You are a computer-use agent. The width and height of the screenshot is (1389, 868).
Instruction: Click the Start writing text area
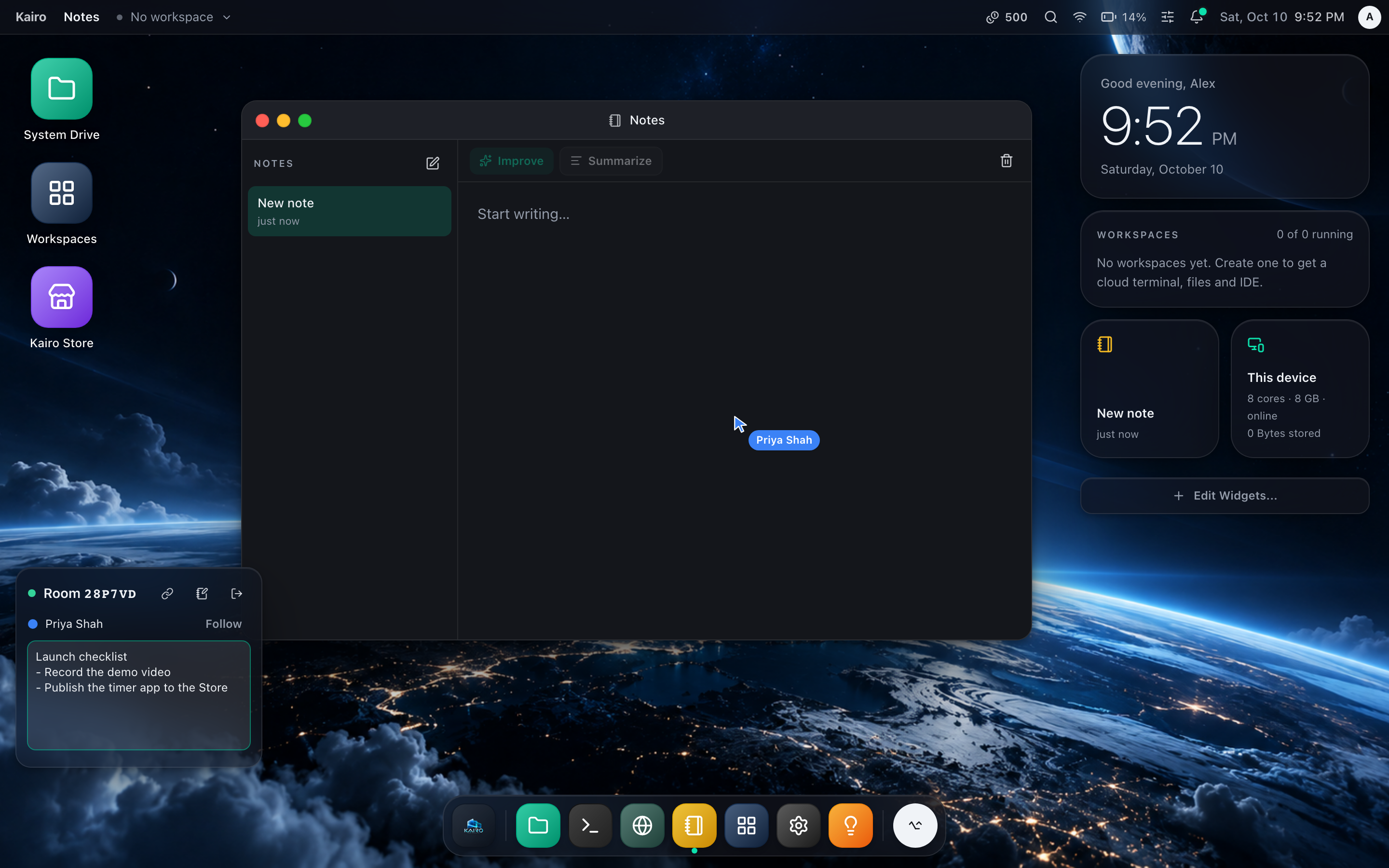pyautogui.click(x=744, y=410)
